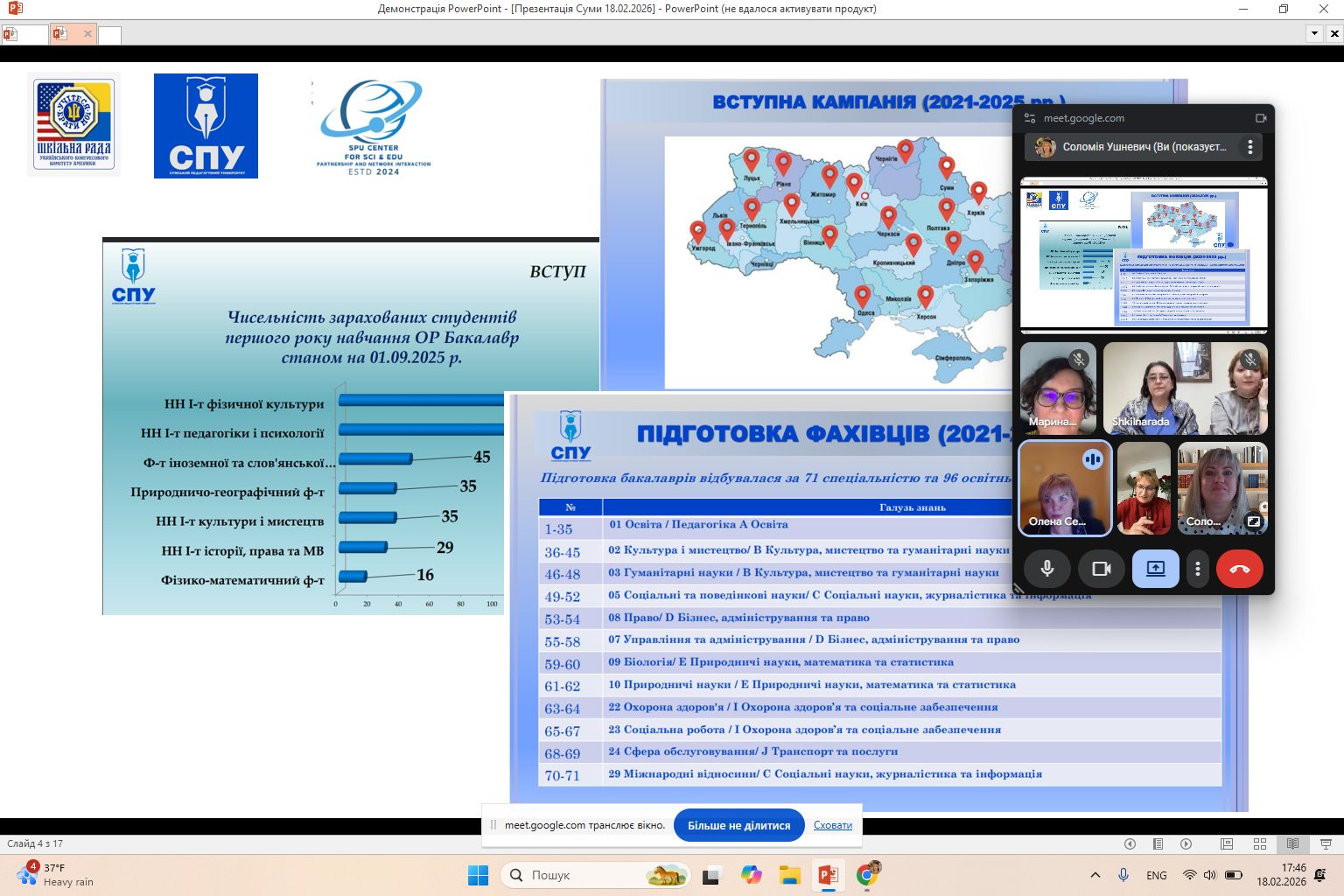Click 'Більше не ділитися' button

[738, 825]
